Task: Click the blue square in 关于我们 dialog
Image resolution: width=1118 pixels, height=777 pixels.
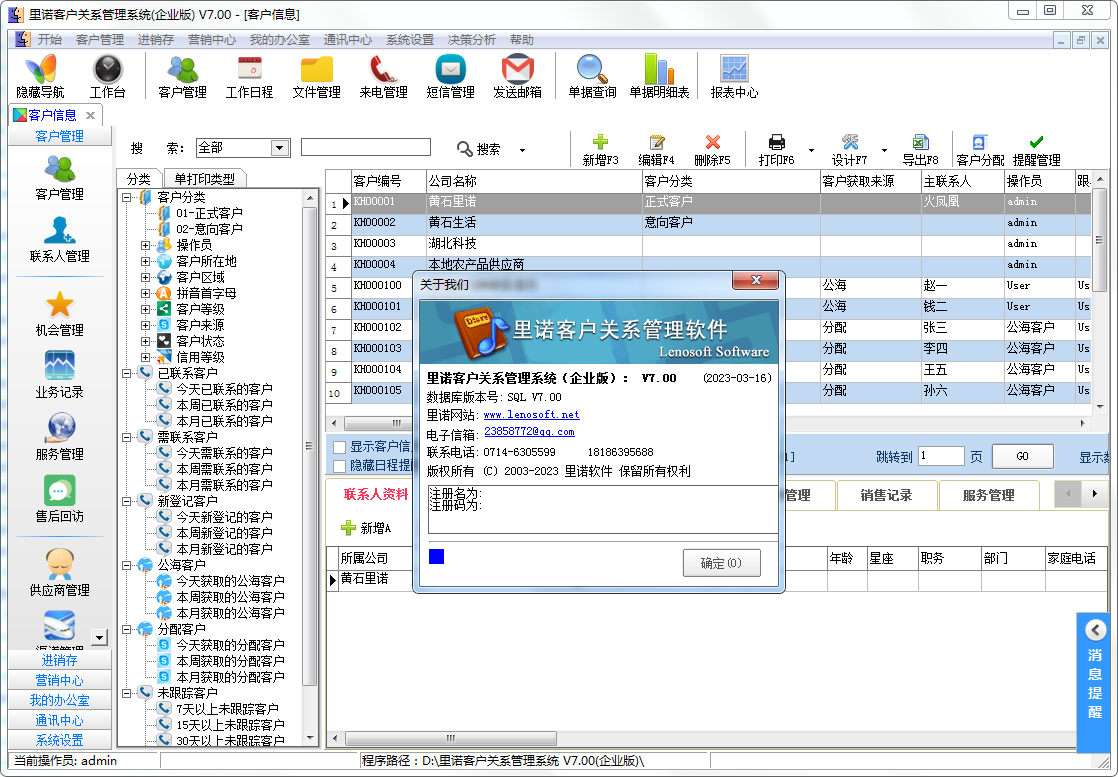Action: [436, 556]
